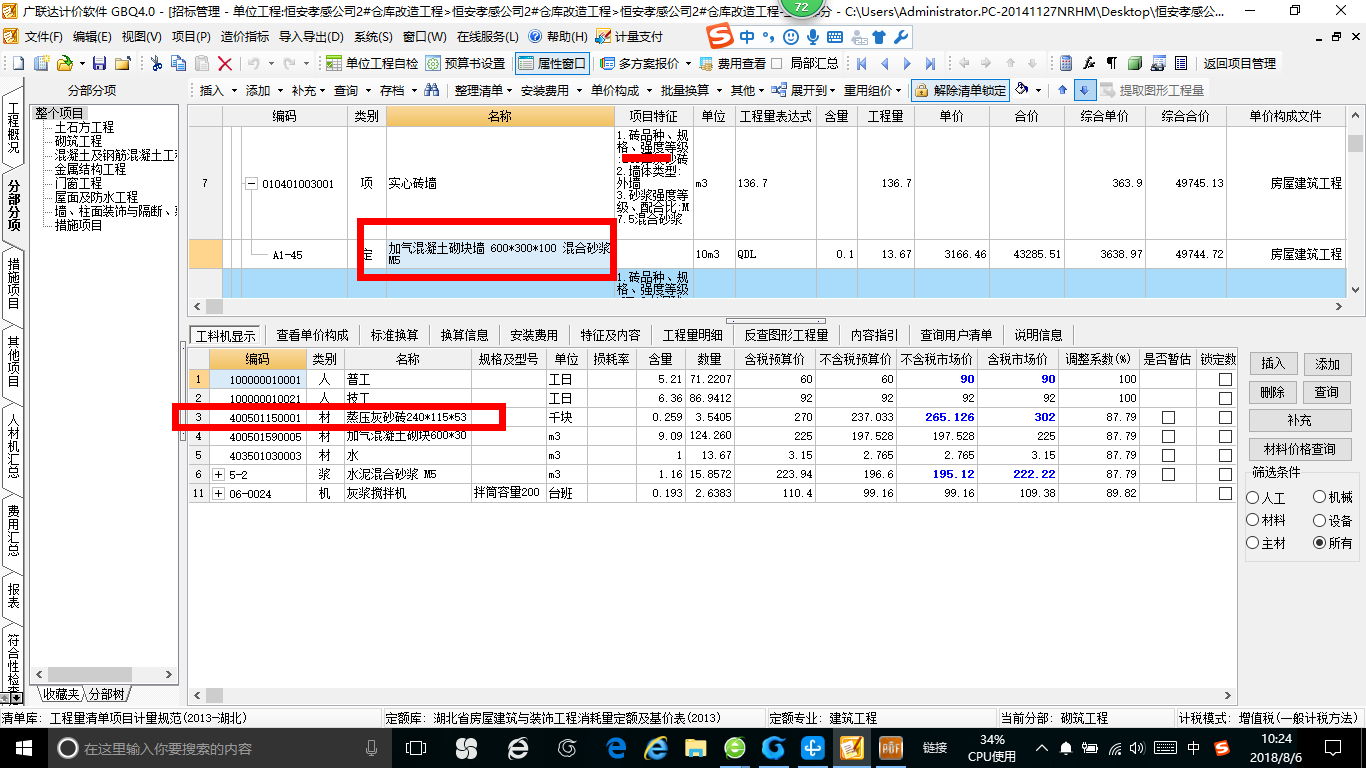Collapse item 010401003001 tree node

point(251,184)
